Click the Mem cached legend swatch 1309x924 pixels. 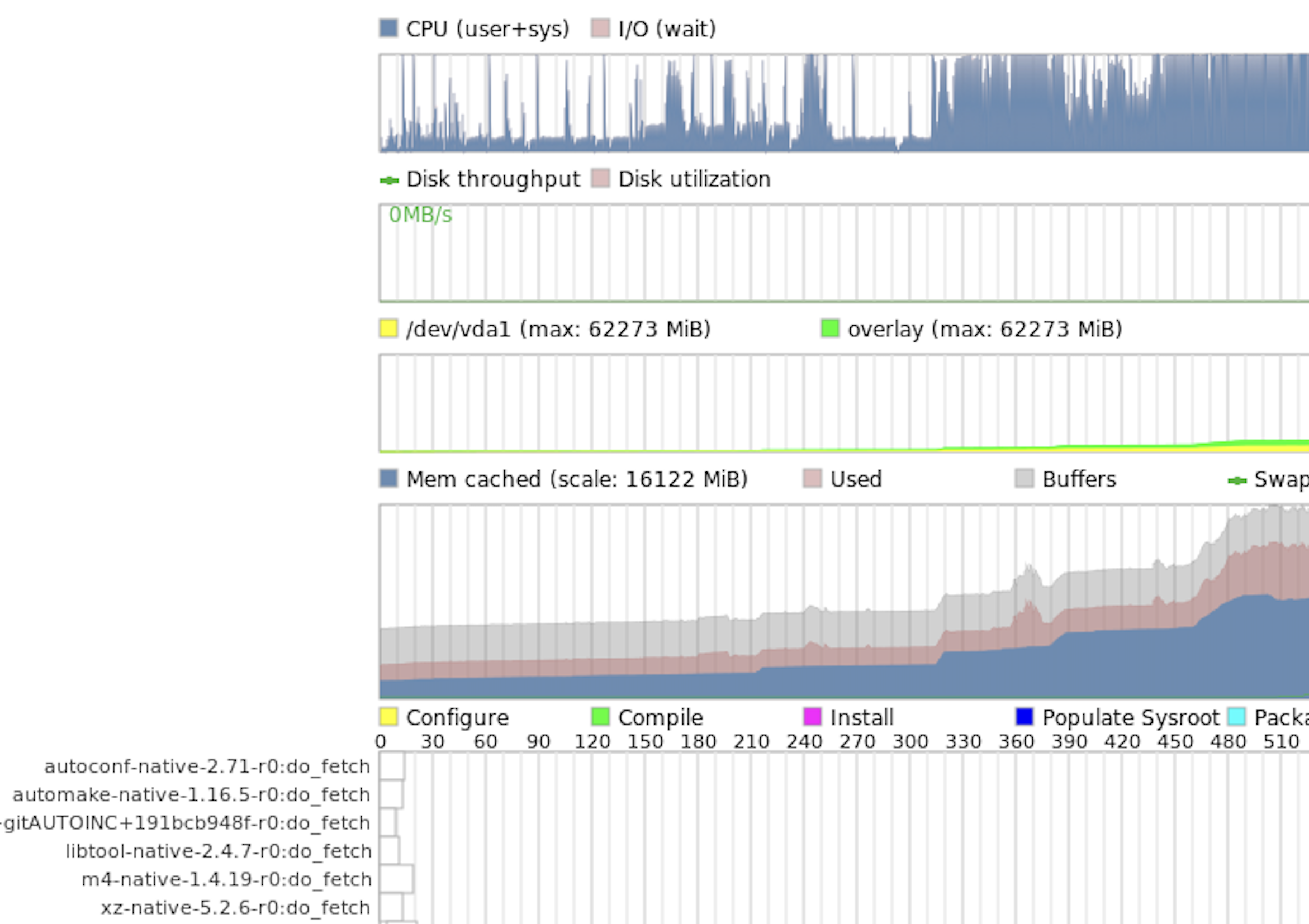click(388, 478)
